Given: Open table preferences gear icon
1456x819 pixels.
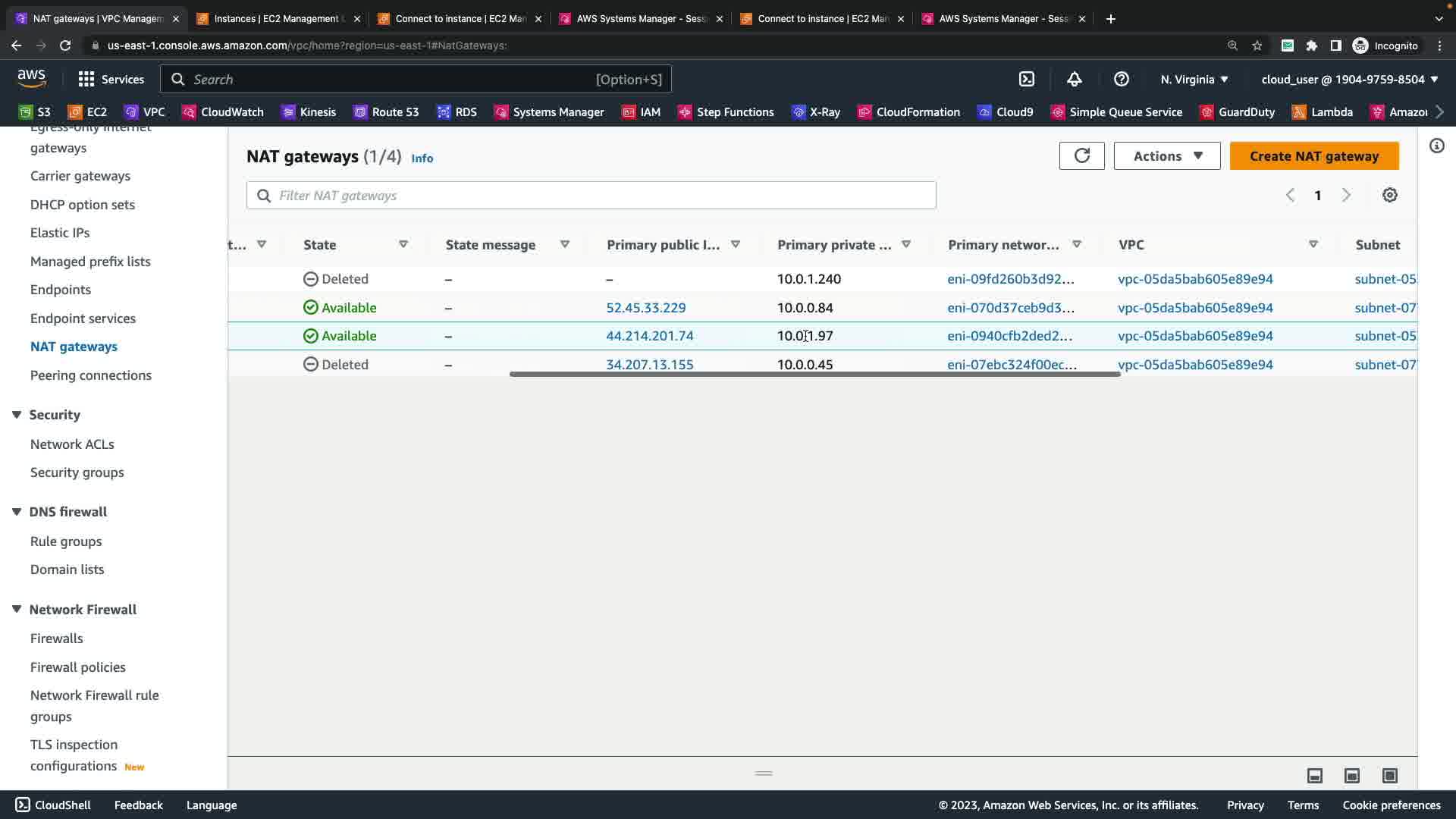Looking at the screenshot, I should 1389,195.
